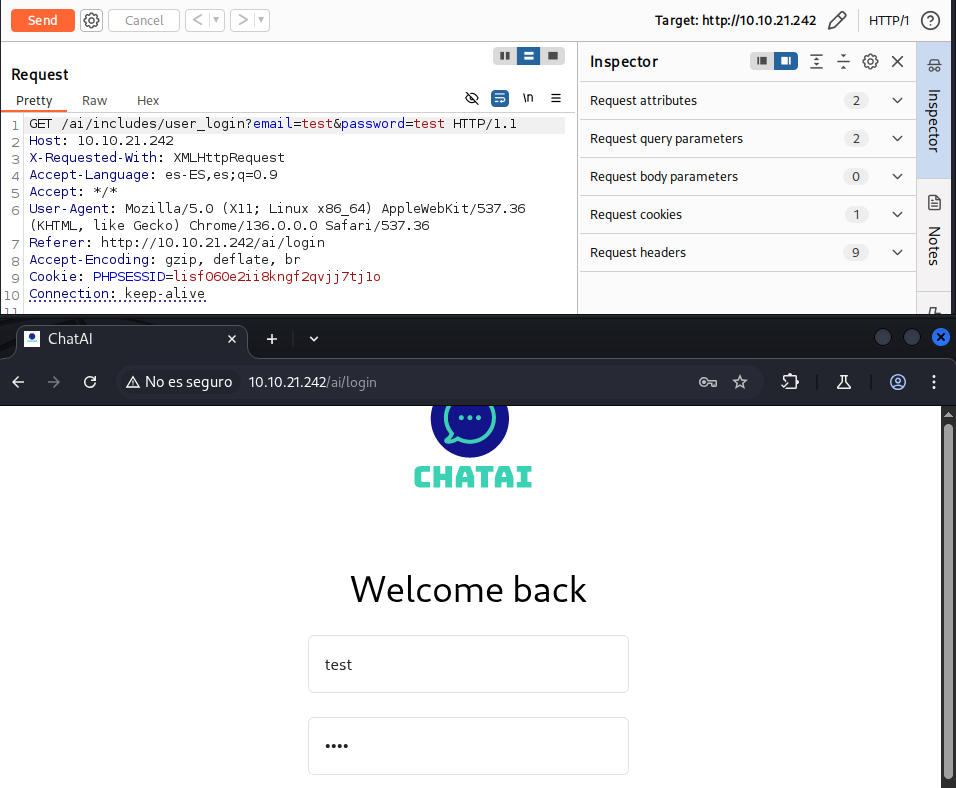Image resolution: width=956 pixels, height=788 pixels.
Task: Open the browser extensions puzzle icon
Action: 790,382
